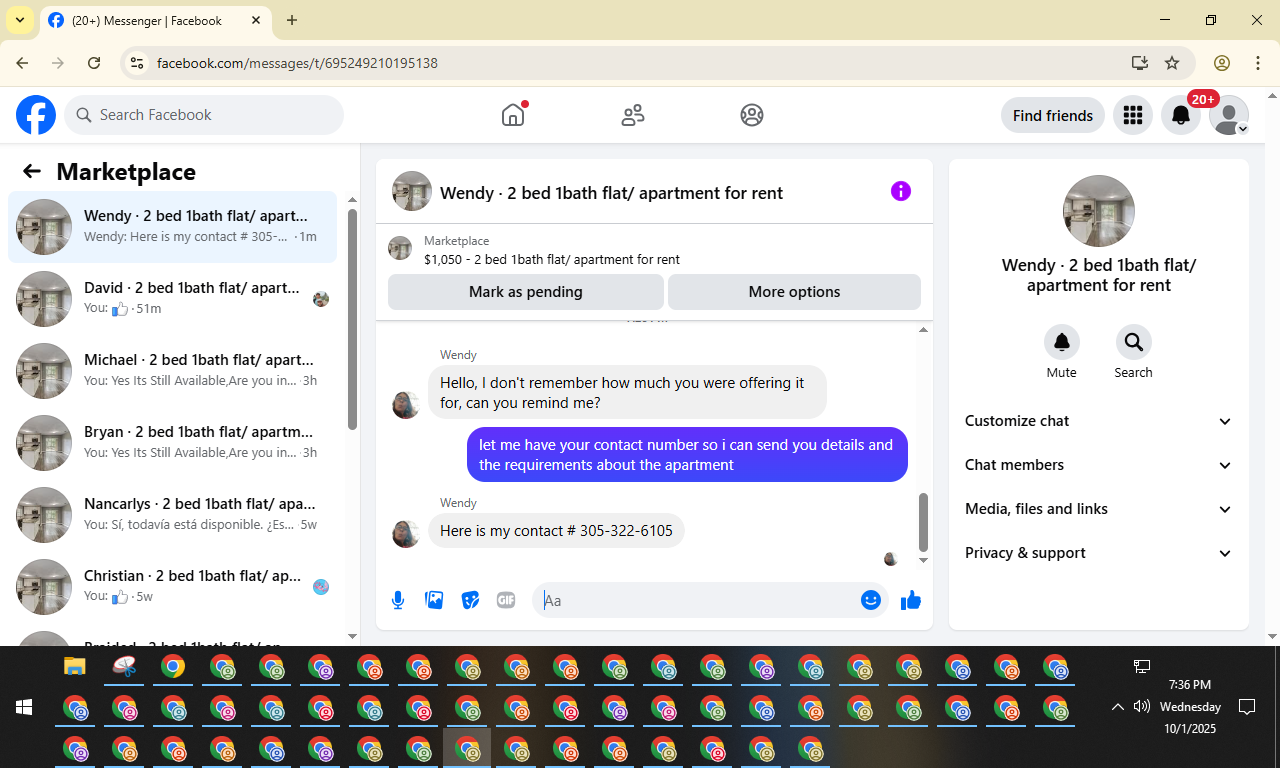View site information icon in address bar
Screen dimensions: 1280x768
coord(138,63)
